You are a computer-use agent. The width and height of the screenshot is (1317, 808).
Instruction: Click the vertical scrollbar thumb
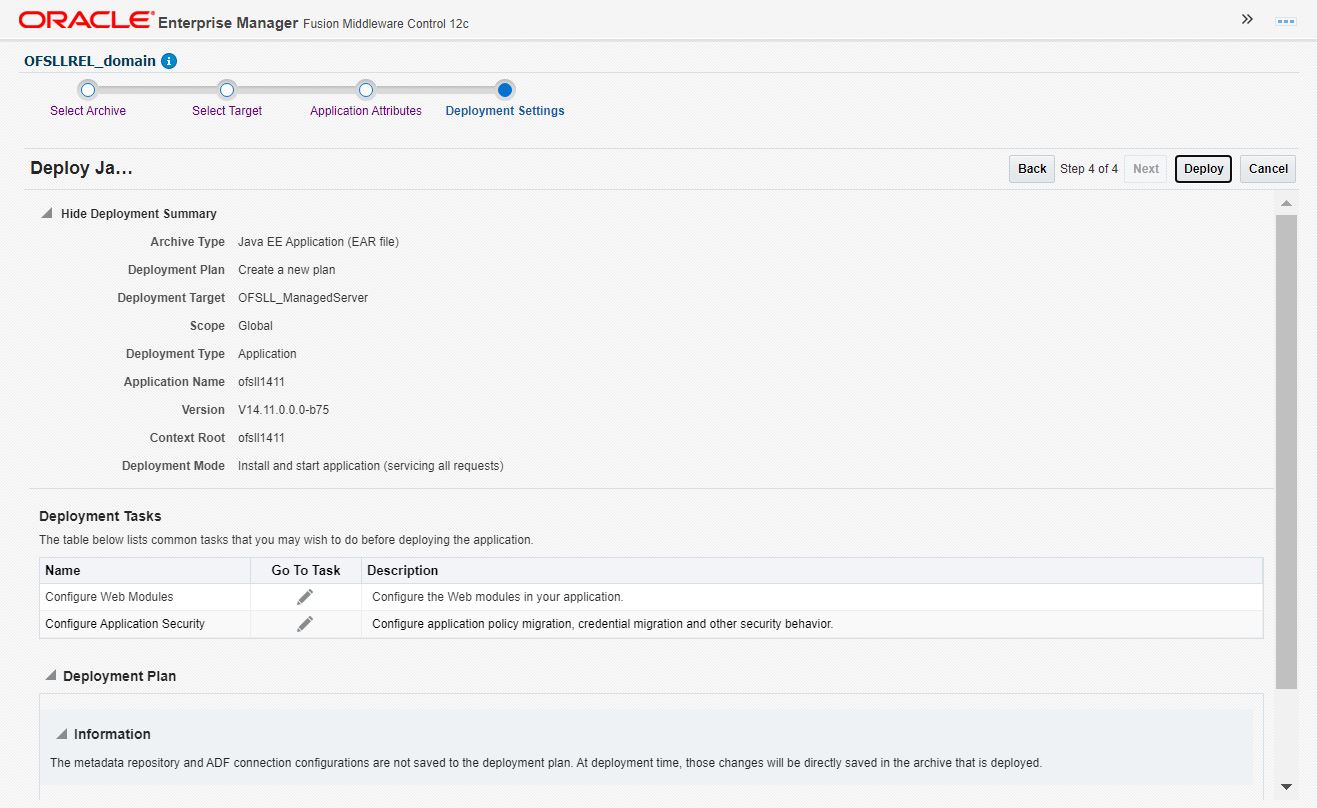pyautogui.click(x=1286, y=451)
